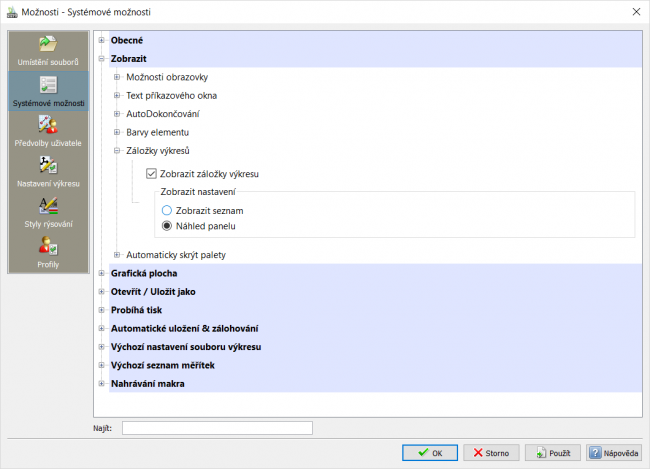Click the Otevřít / Uložit jako heading
The height and width of the screenshot is (469, 650).
coord(153,292)
